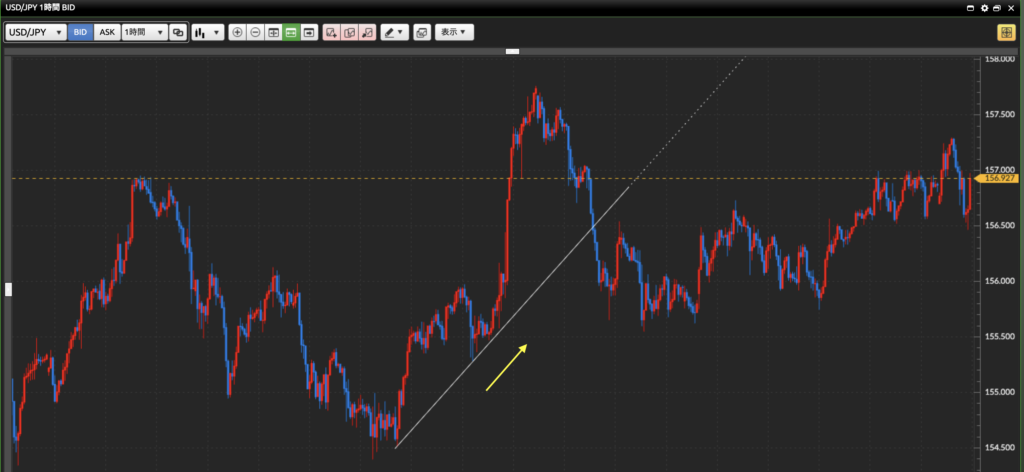This screenshot has height=472, width=1024.
Task: Click the first pink new-order icon
Action: pyautogui.click(x=331, y=32)
